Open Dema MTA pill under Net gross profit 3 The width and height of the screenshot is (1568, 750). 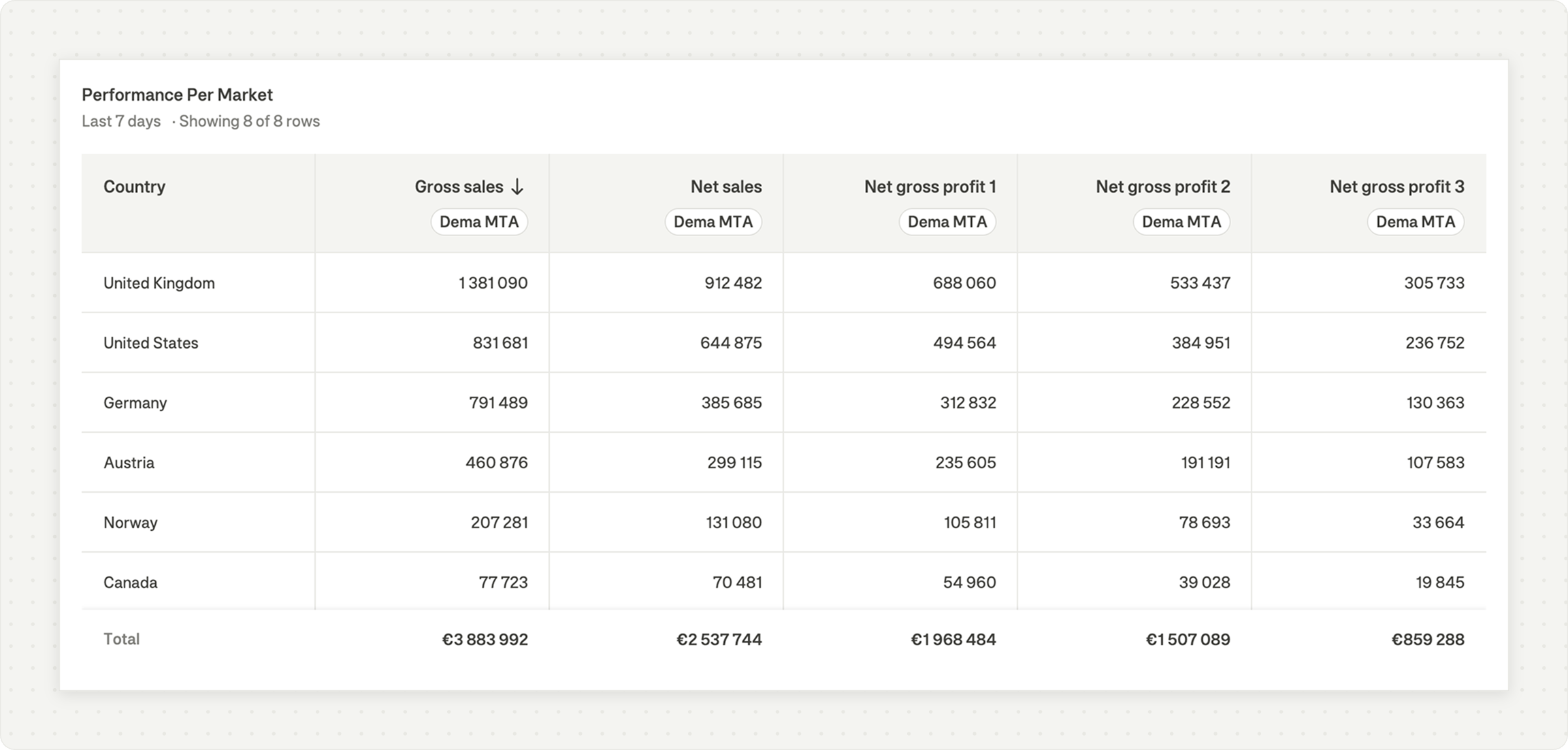point(1416,222)
